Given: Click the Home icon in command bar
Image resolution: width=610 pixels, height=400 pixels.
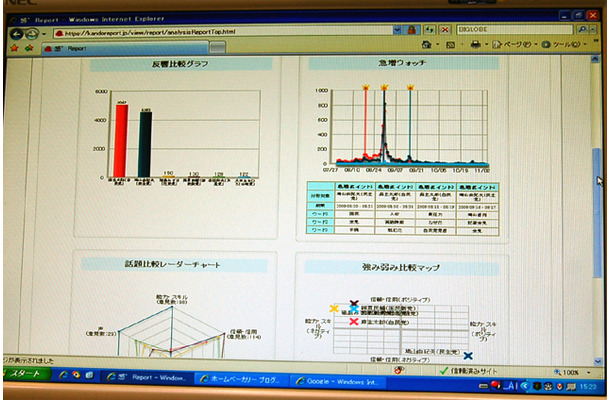Looking at the screenshot, I should (x=425, y=45).
